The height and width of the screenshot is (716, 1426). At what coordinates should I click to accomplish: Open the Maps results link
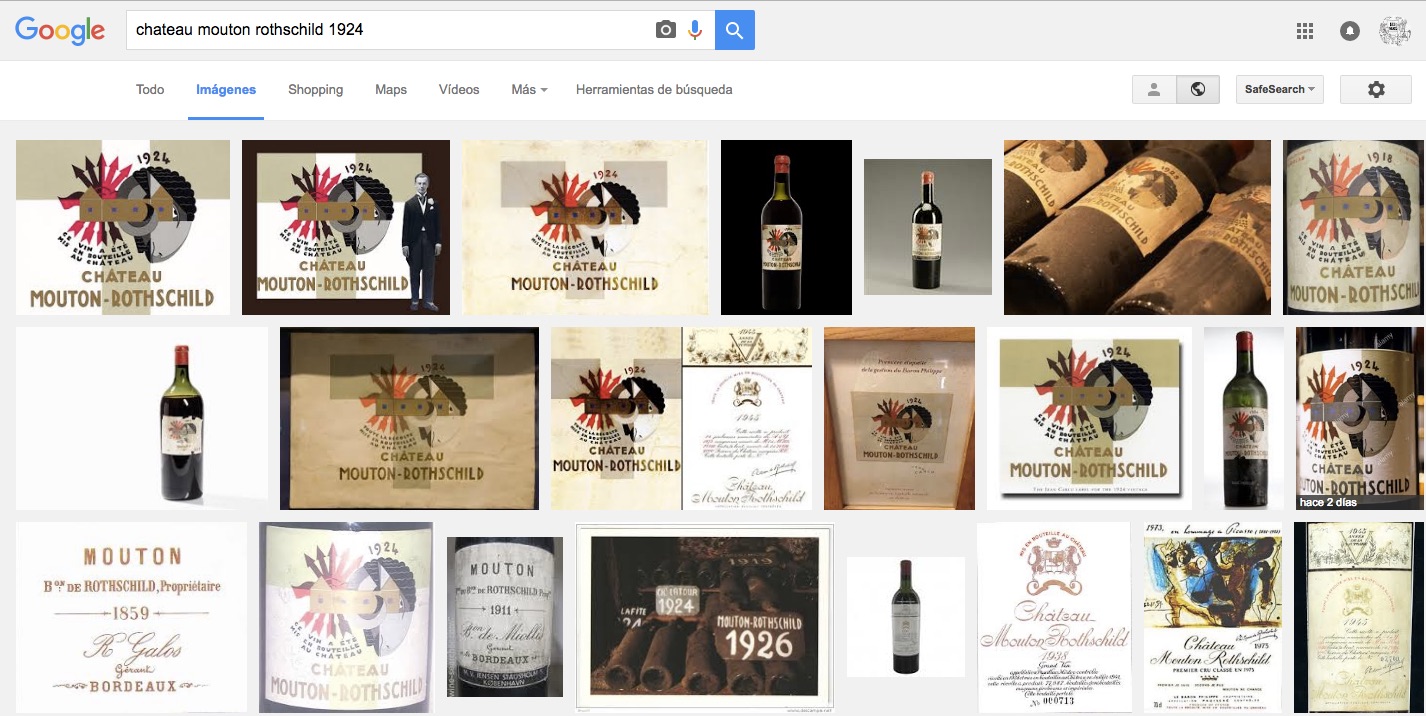point(391,89)
